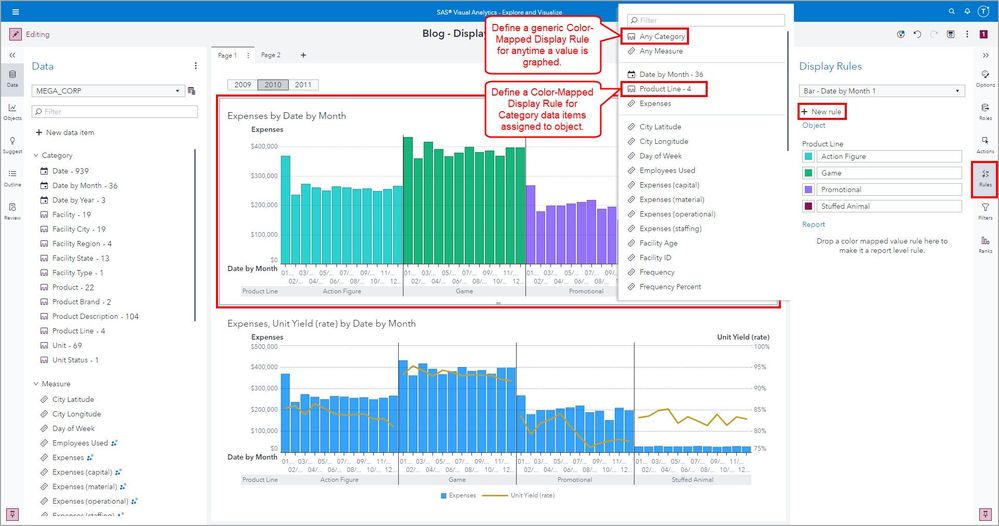Collapse the Measure group
This screenshot has height=526, width=999.
pyautogui.click(x=36, y=384)
